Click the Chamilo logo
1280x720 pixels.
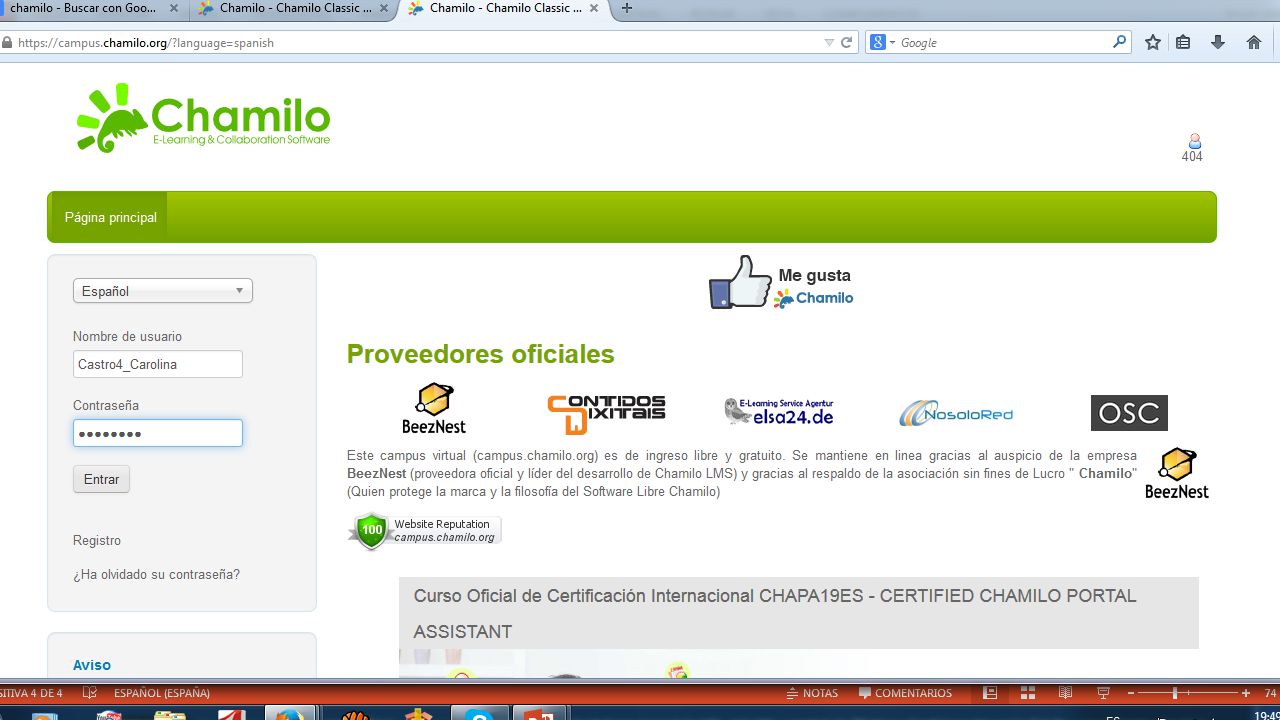(203, 118)
